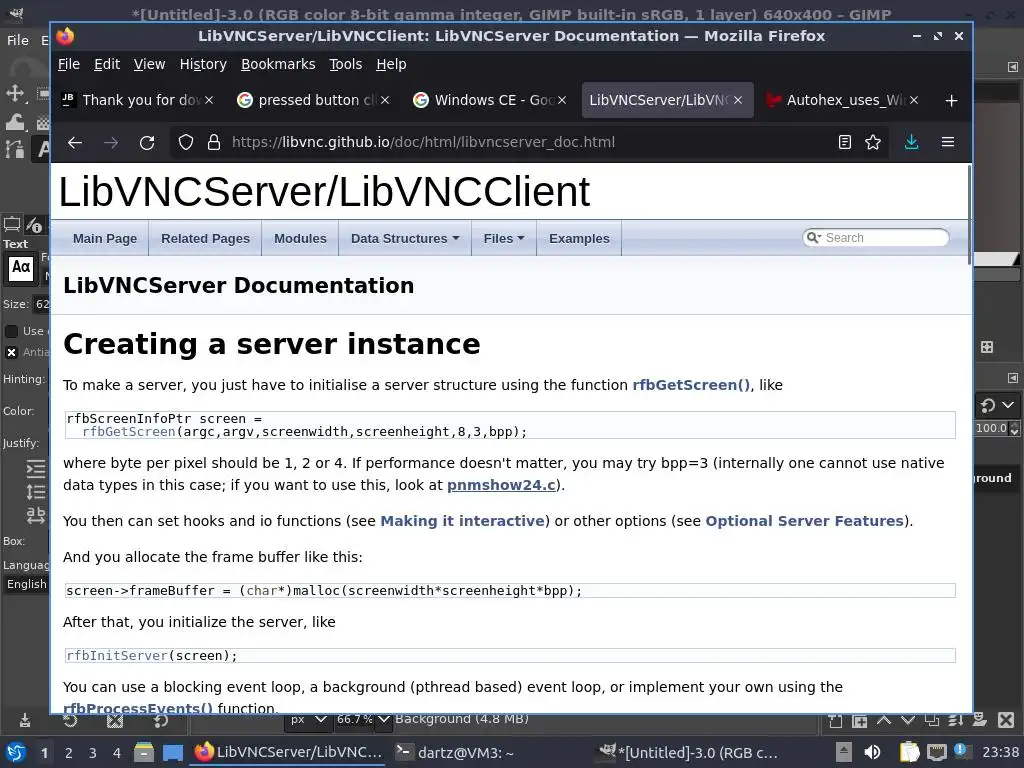Click the letter spacing icon in GIMP

click(x=35, y=515)
